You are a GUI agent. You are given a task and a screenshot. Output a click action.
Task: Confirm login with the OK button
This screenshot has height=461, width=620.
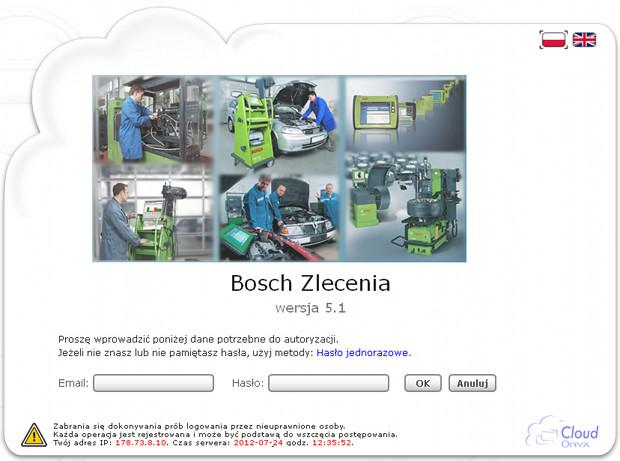click(423, 383)
